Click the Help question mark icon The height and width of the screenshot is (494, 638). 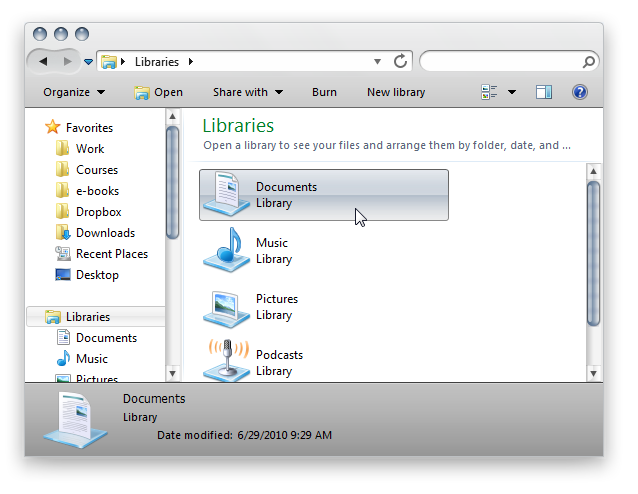(x=579, y=92)
